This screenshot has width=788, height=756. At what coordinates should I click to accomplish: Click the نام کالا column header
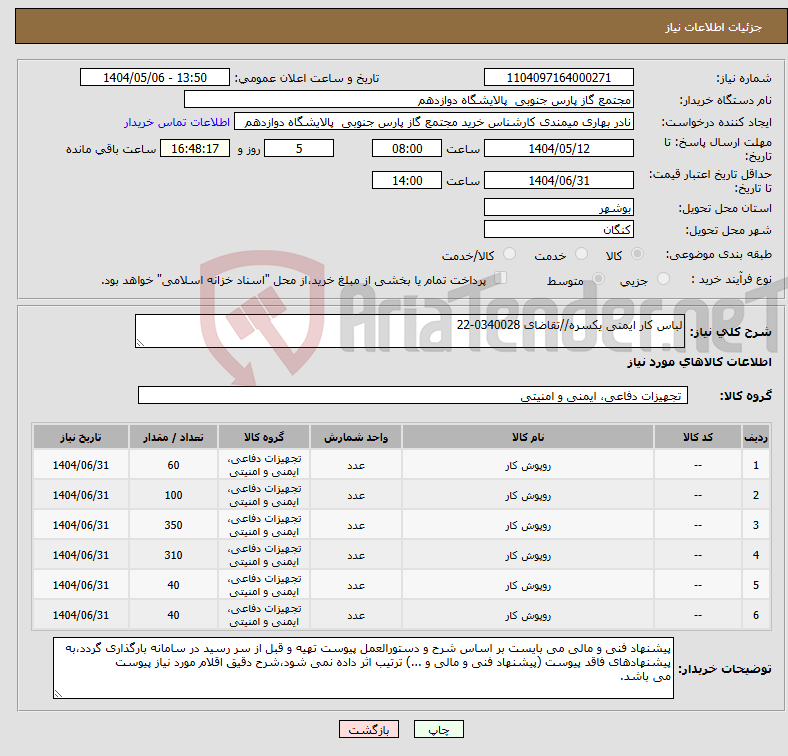coord(528,437)
